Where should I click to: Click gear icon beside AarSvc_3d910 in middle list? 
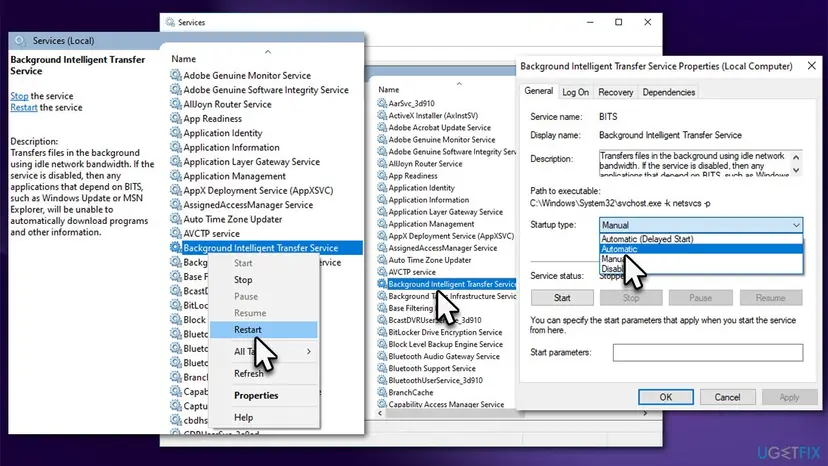click(x=382, y=103)
